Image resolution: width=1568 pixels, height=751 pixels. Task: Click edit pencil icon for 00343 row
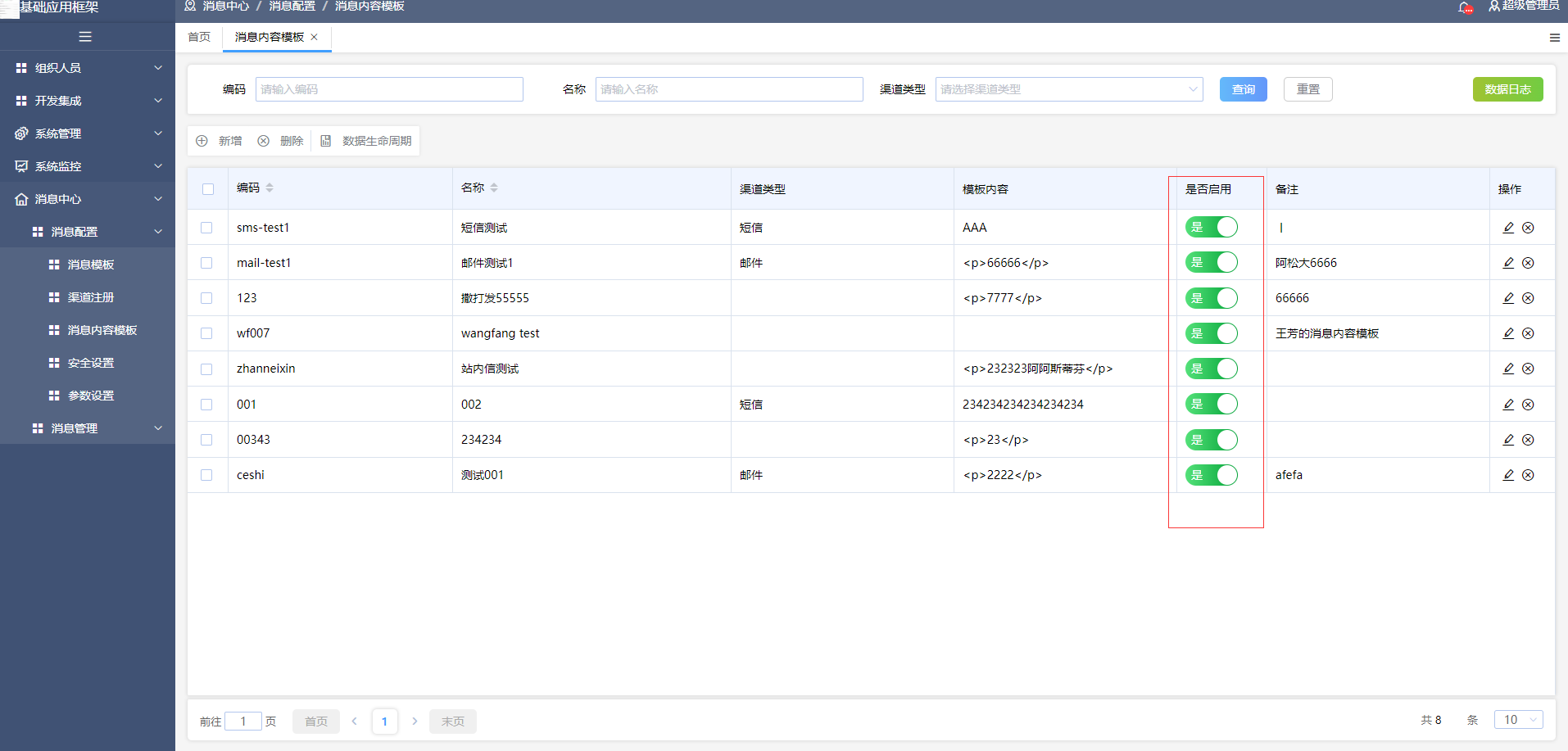coord(1508,440)
